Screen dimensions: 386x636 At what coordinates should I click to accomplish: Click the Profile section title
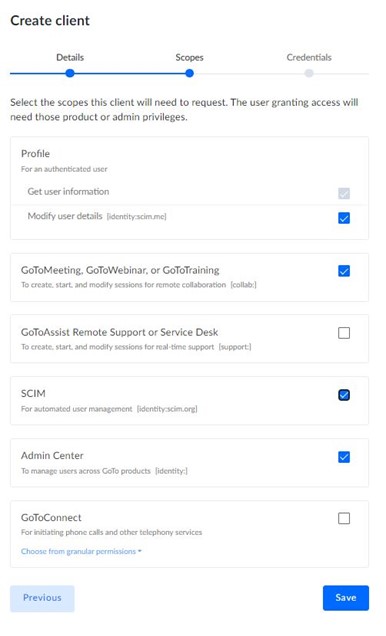(x=35, y=154)
